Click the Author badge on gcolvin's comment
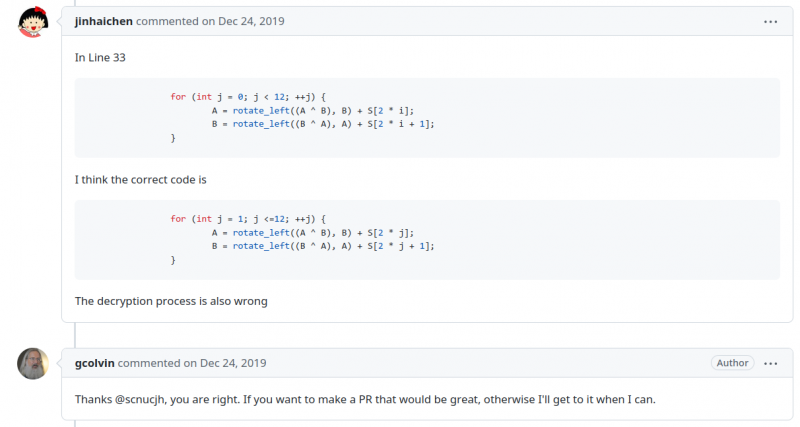800x427 pixels. tap(733, 362)
